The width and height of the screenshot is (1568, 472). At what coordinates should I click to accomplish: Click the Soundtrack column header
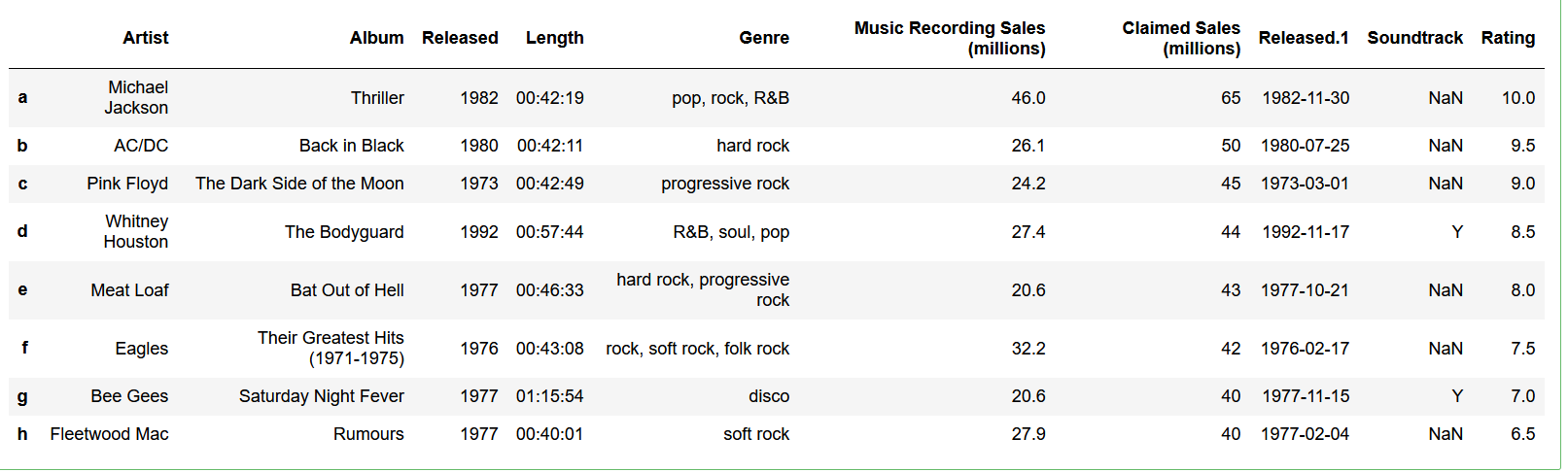pyautogui.click(x=1413, y=38)
